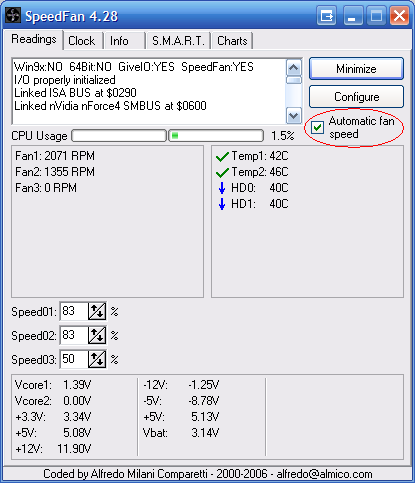Click the green checkmark next to Temp2

tap(222, 172)
